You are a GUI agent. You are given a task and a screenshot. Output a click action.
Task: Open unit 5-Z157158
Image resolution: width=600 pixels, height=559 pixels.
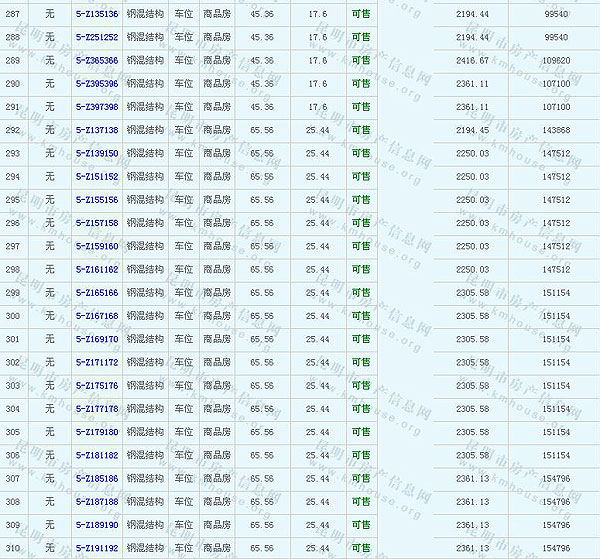[x=96, y=223]
